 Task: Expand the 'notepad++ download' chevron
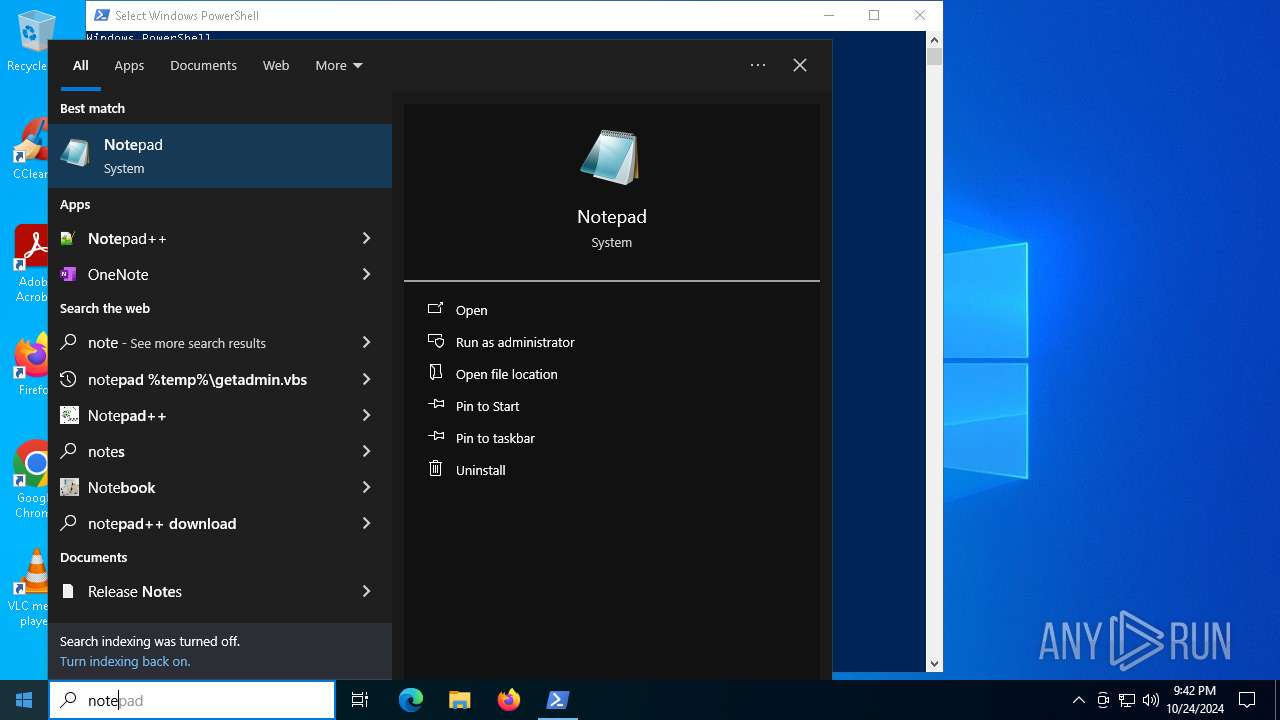[366, 523]
